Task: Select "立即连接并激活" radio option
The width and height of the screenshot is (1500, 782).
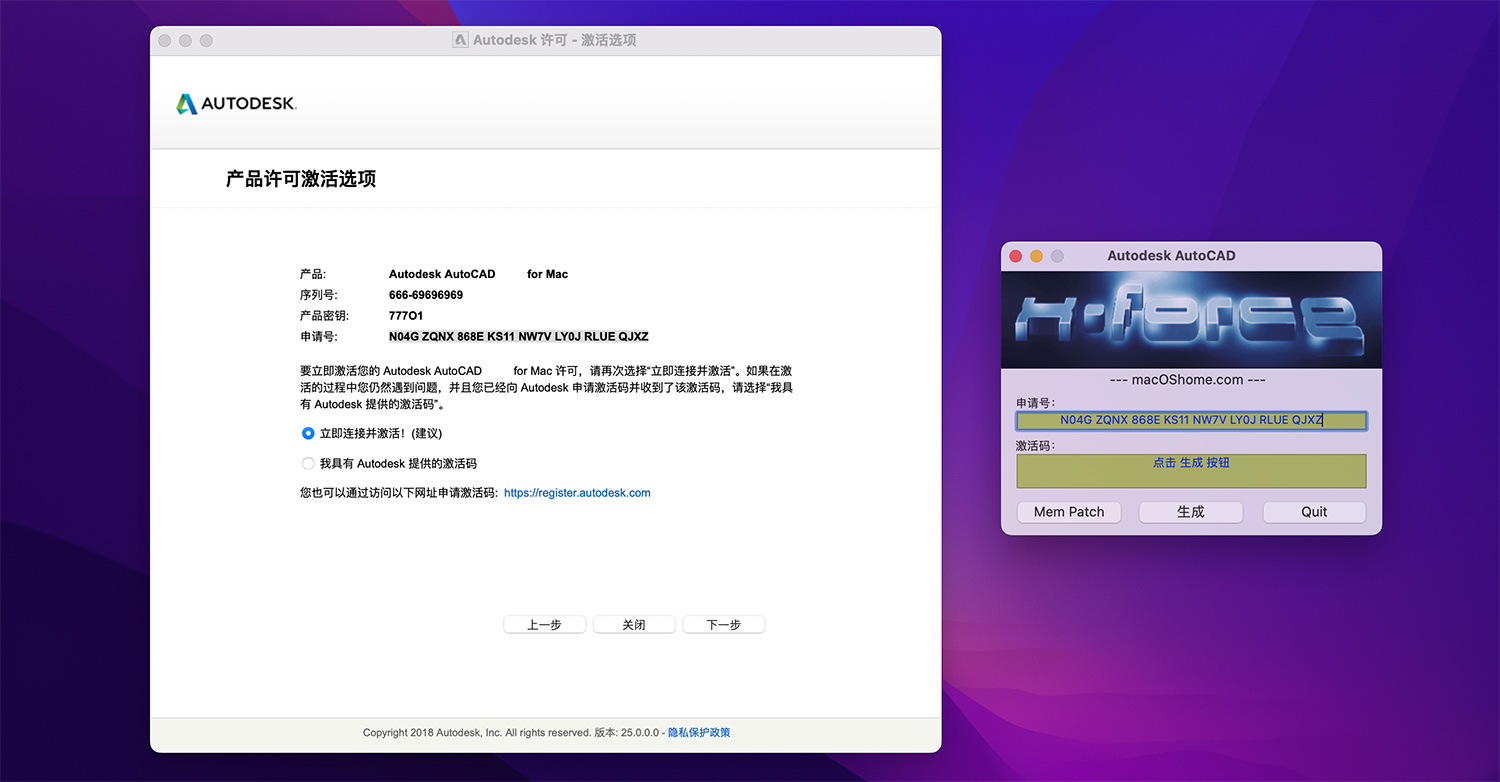Action: pyautogui.click(x=308, y=434)
